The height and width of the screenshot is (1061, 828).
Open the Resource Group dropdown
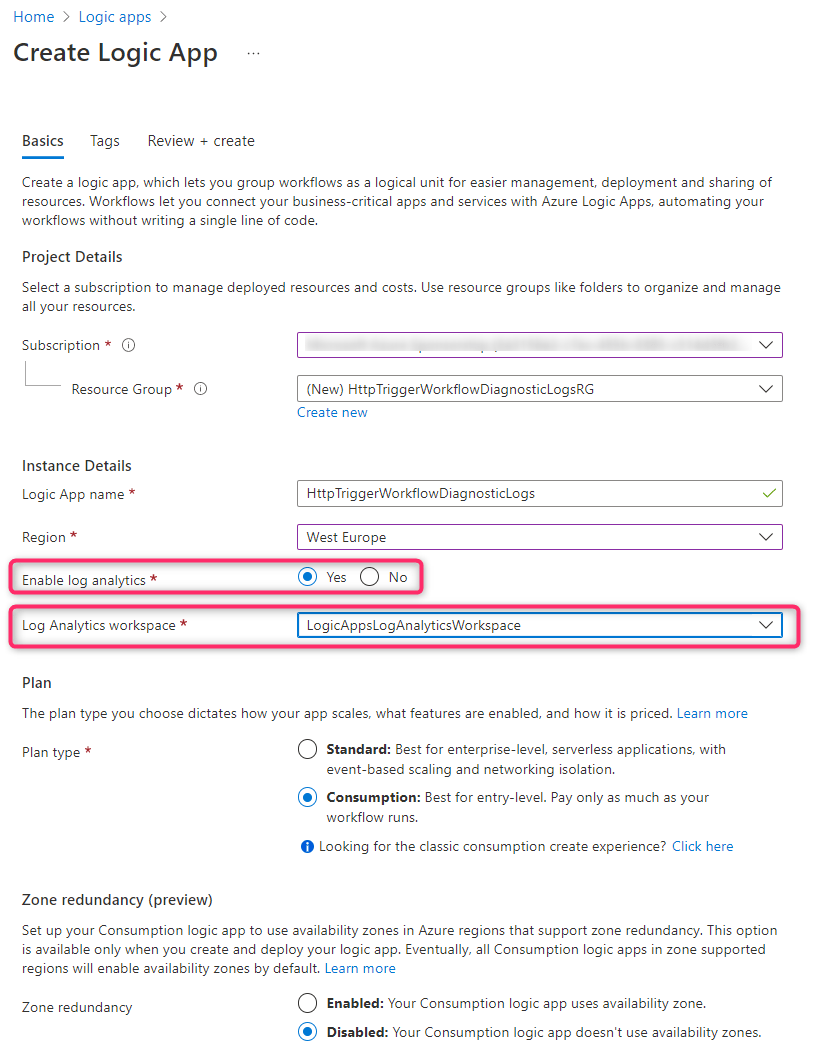(767, 388)
